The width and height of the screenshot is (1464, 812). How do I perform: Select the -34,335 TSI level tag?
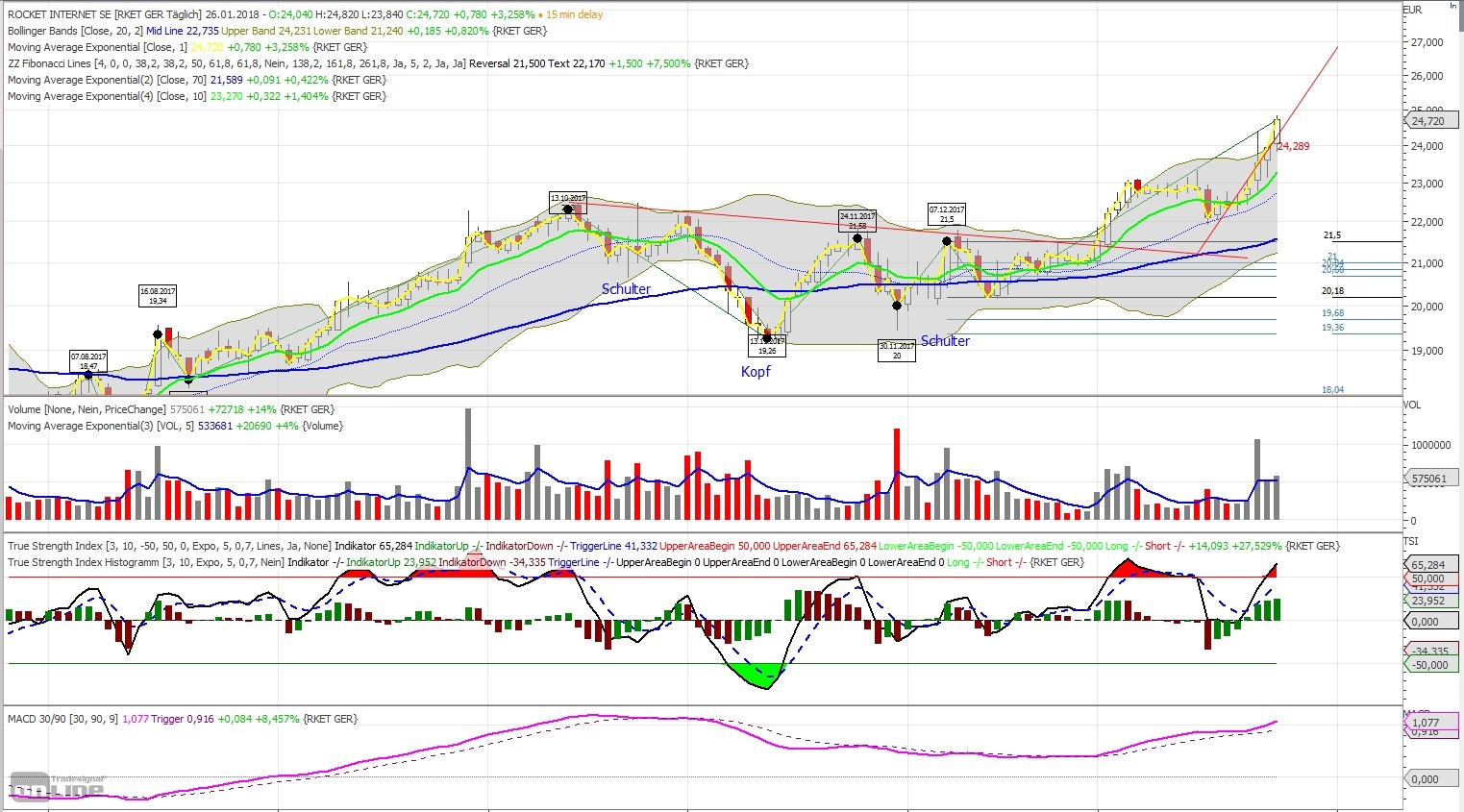coord(1431,652)
